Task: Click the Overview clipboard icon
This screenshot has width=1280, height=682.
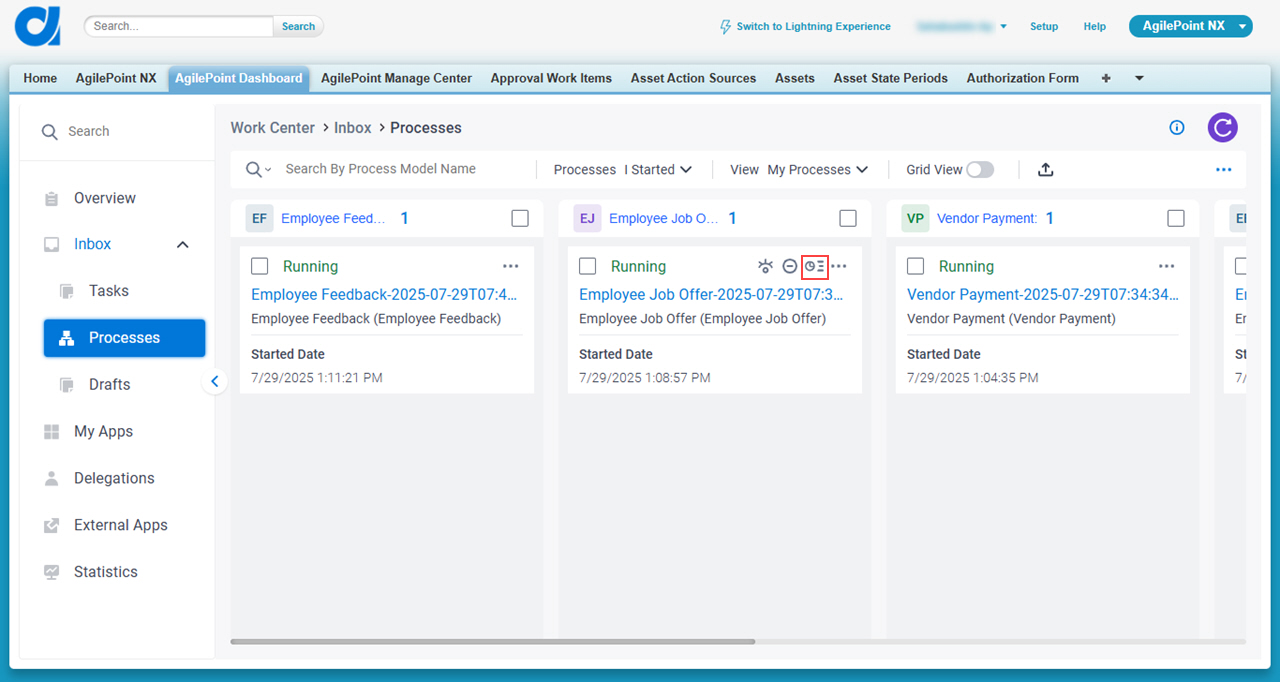Action: point(51,199)
